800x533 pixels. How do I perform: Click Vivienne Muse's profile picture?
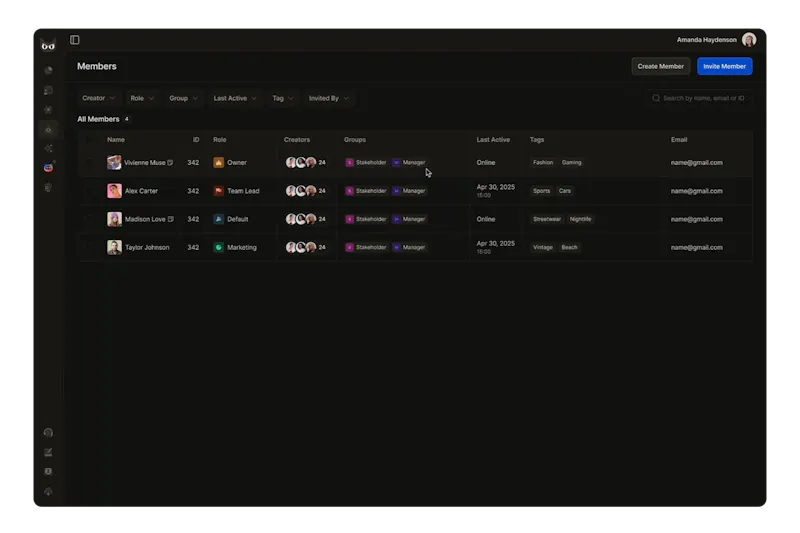[x=114, y=163]
